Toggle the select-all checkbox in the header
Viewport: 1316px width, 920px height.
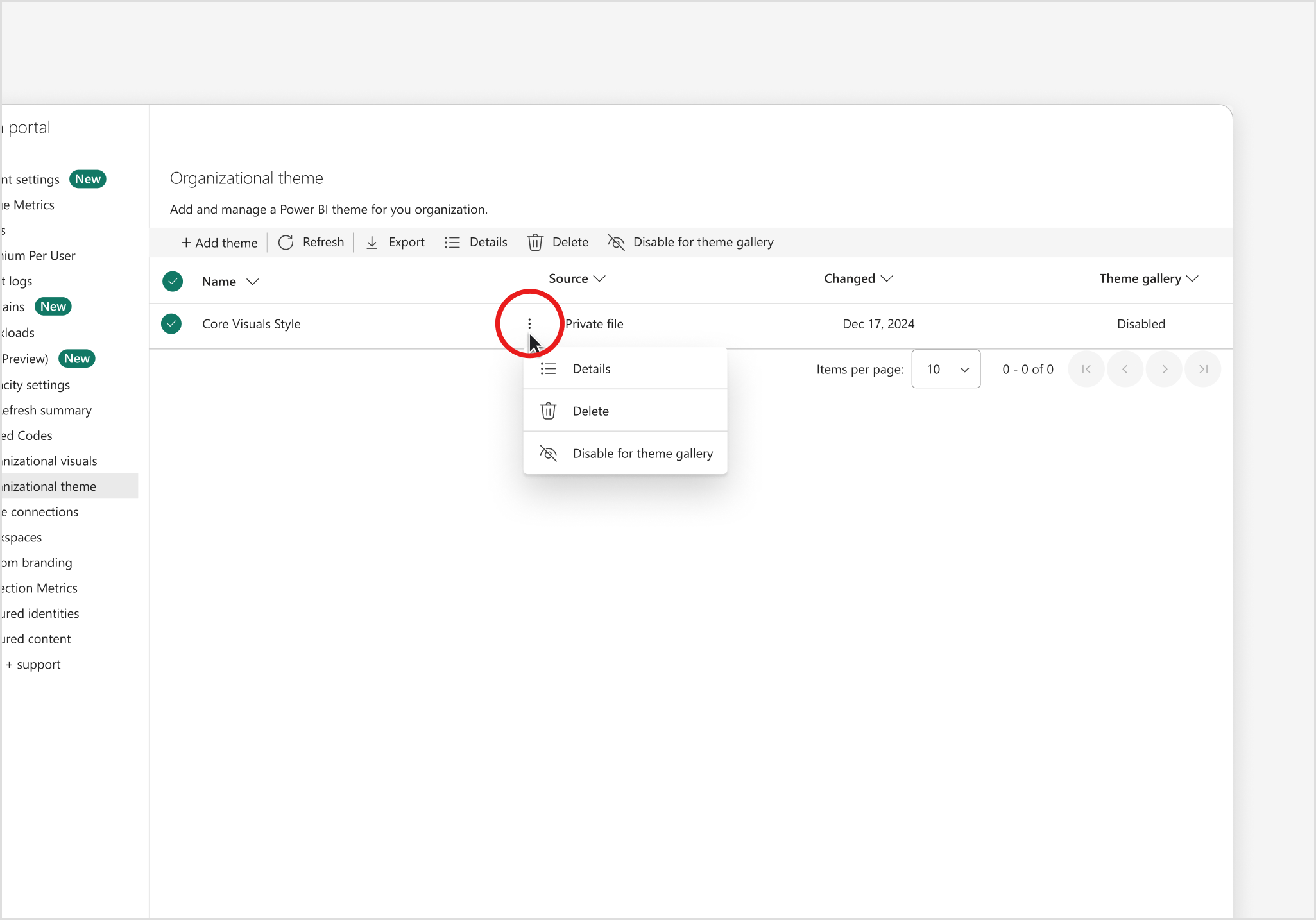(x=173, y=282)
